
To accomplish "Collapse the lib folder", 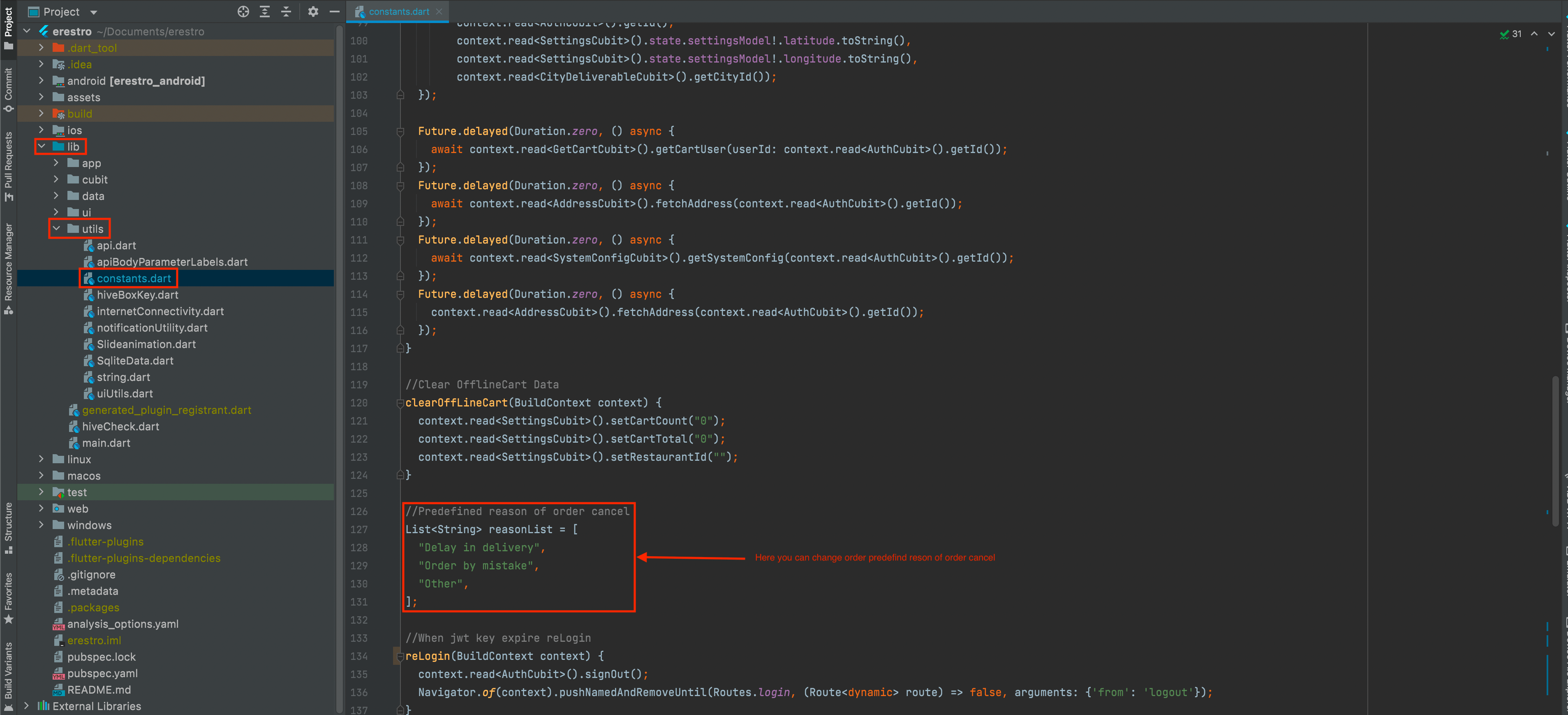I will 42,146.
